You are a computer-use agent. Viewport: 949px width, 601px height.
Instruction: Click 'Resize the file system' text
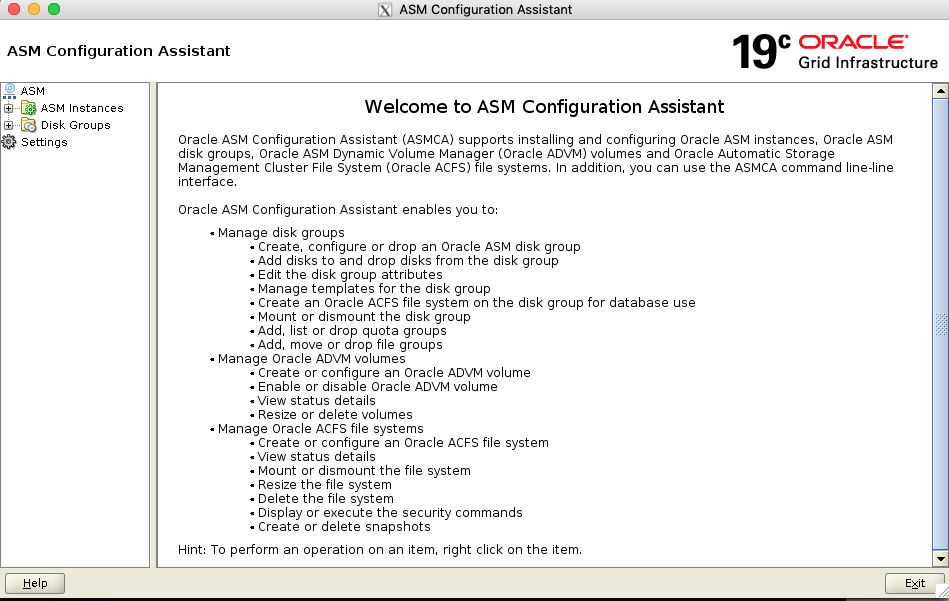coord(324,484)
